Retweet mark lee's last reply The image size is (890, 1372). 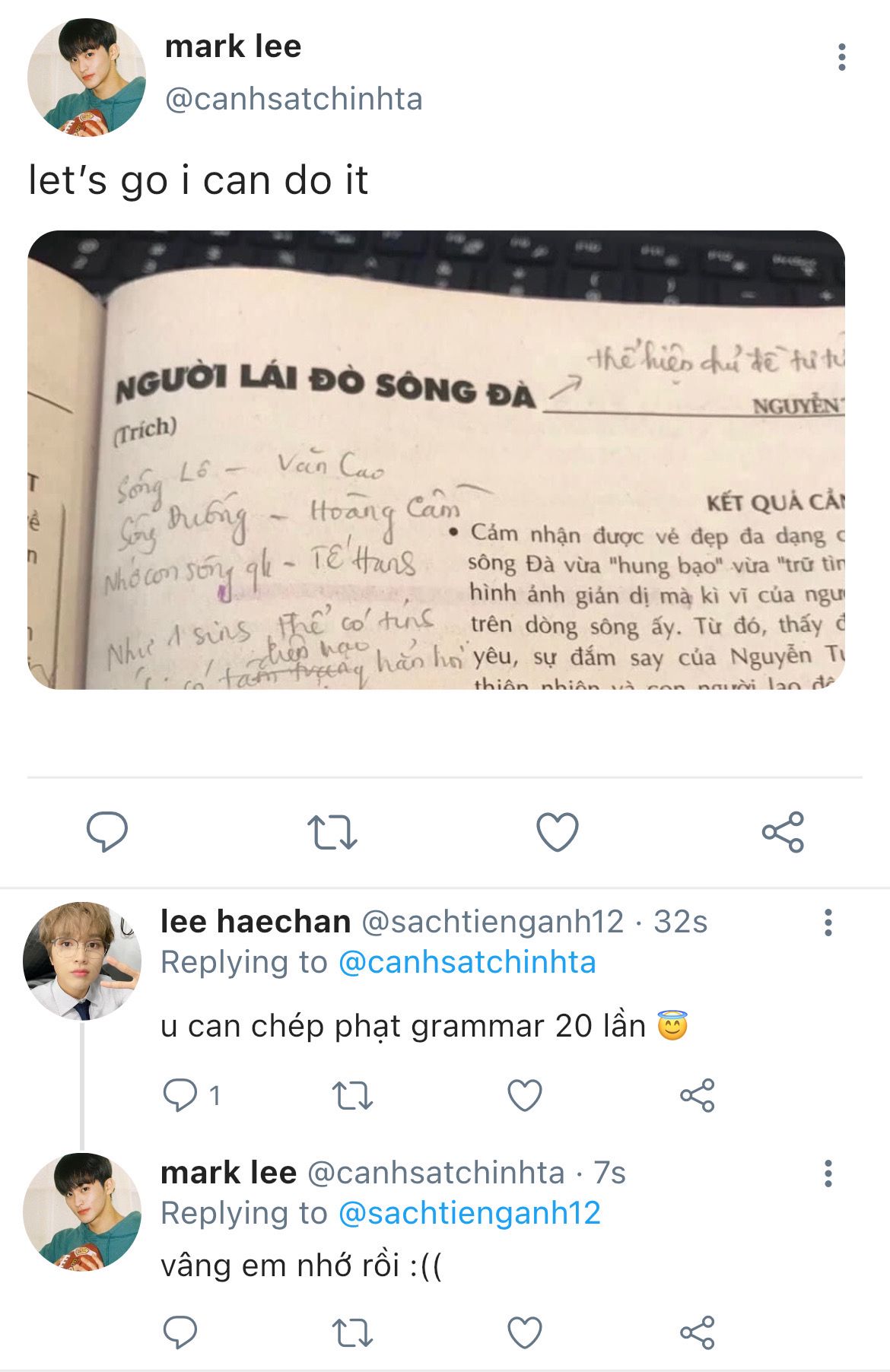[x=353, y=1332]
